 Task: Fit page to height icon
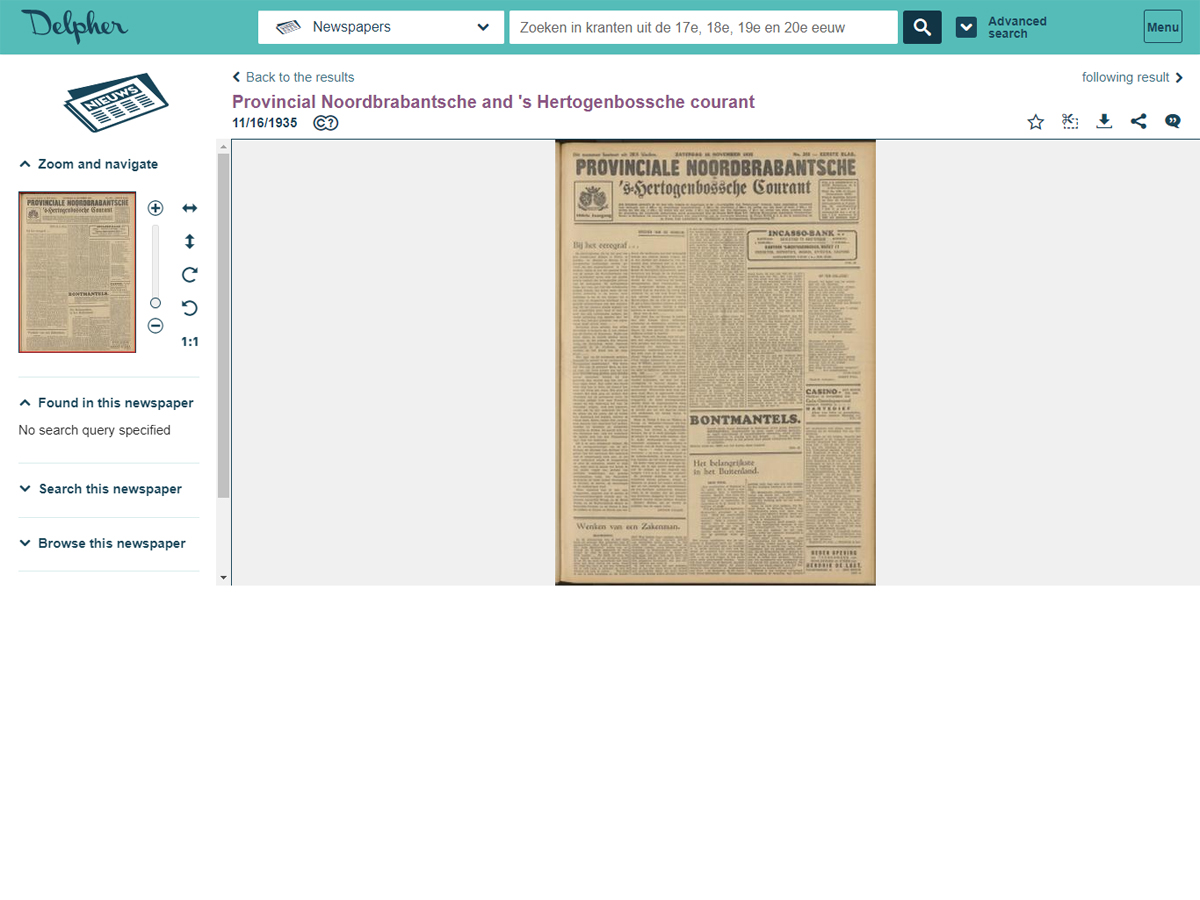pyautogui.click(x=189, y=241)
